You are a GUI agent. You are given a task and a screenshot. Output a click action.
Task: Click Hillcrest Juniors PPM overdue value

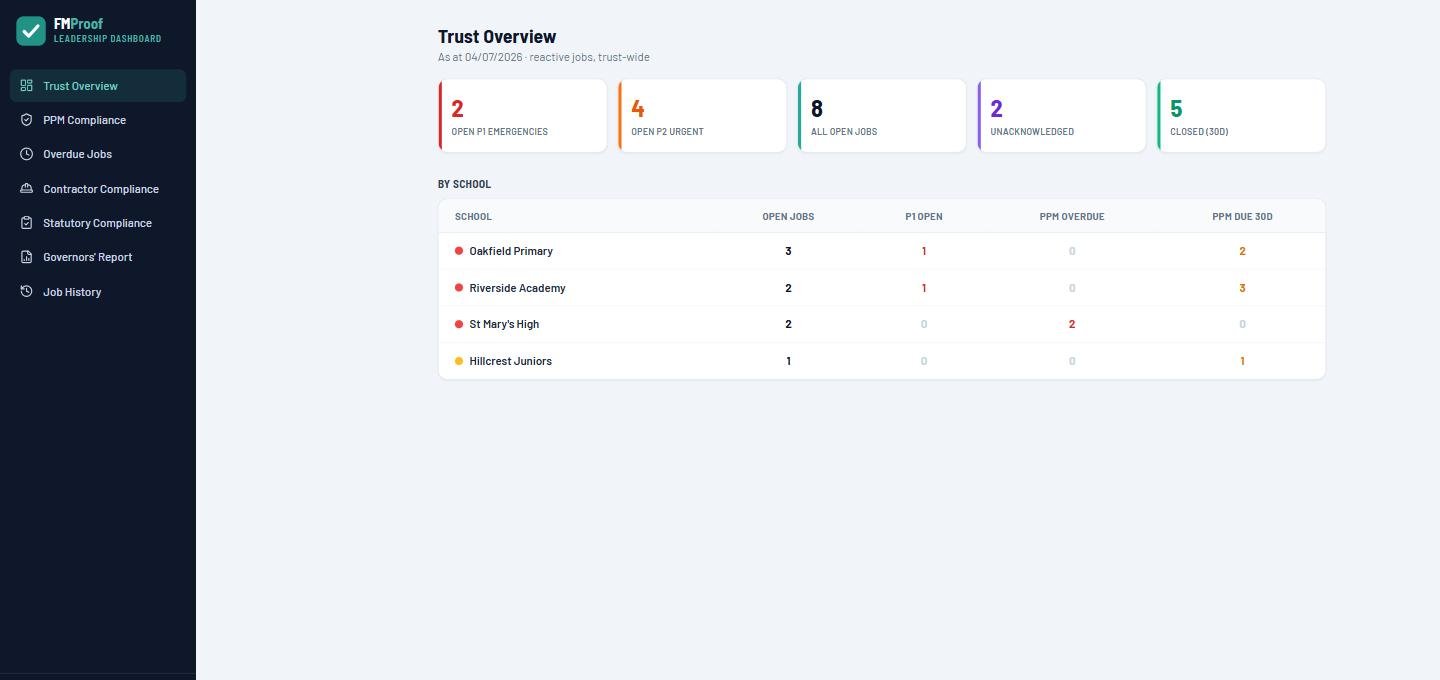click(1072, 361)
